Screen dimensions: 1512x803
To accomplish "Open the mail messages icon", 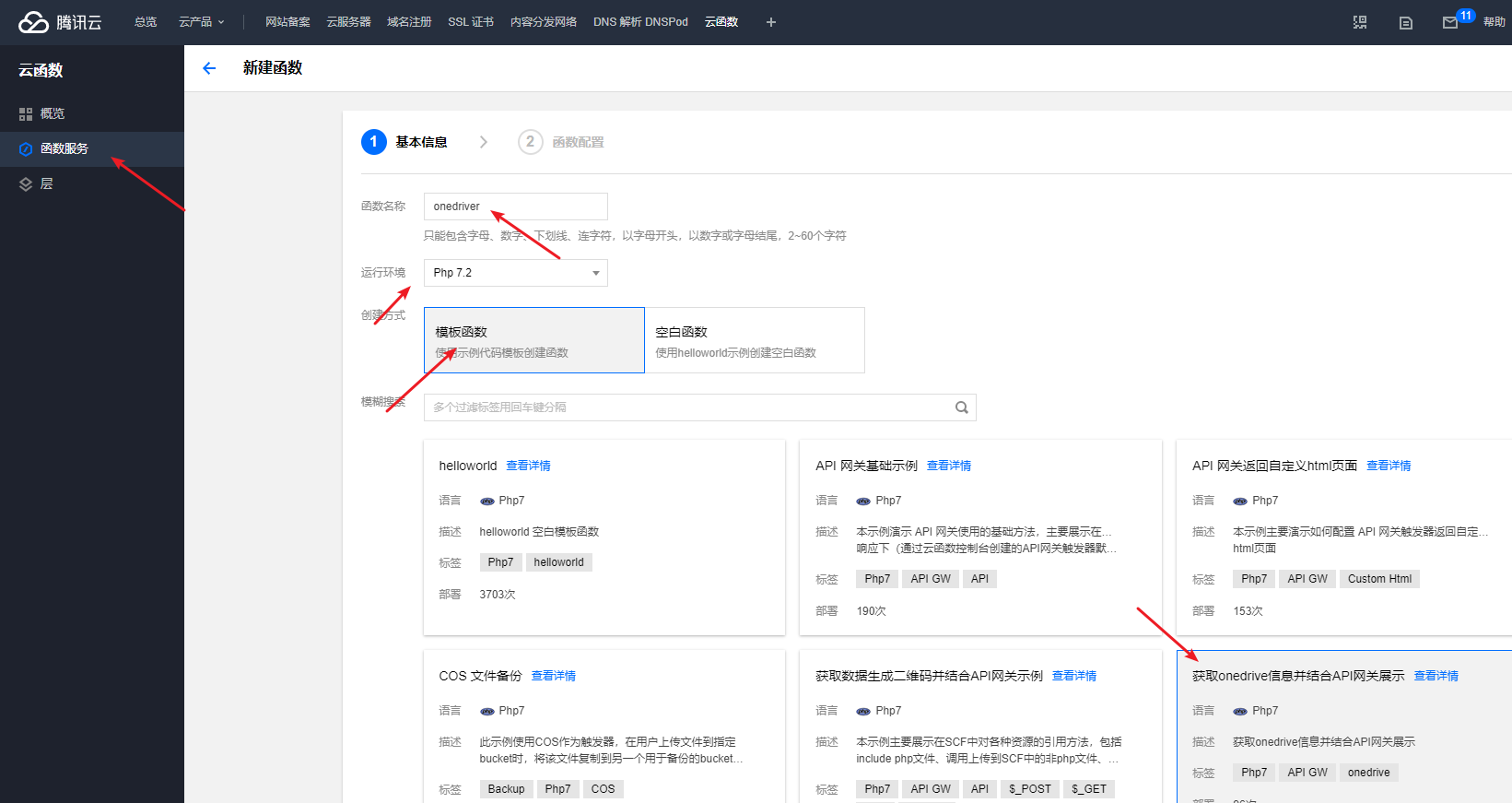I will tap(1450, 23).
